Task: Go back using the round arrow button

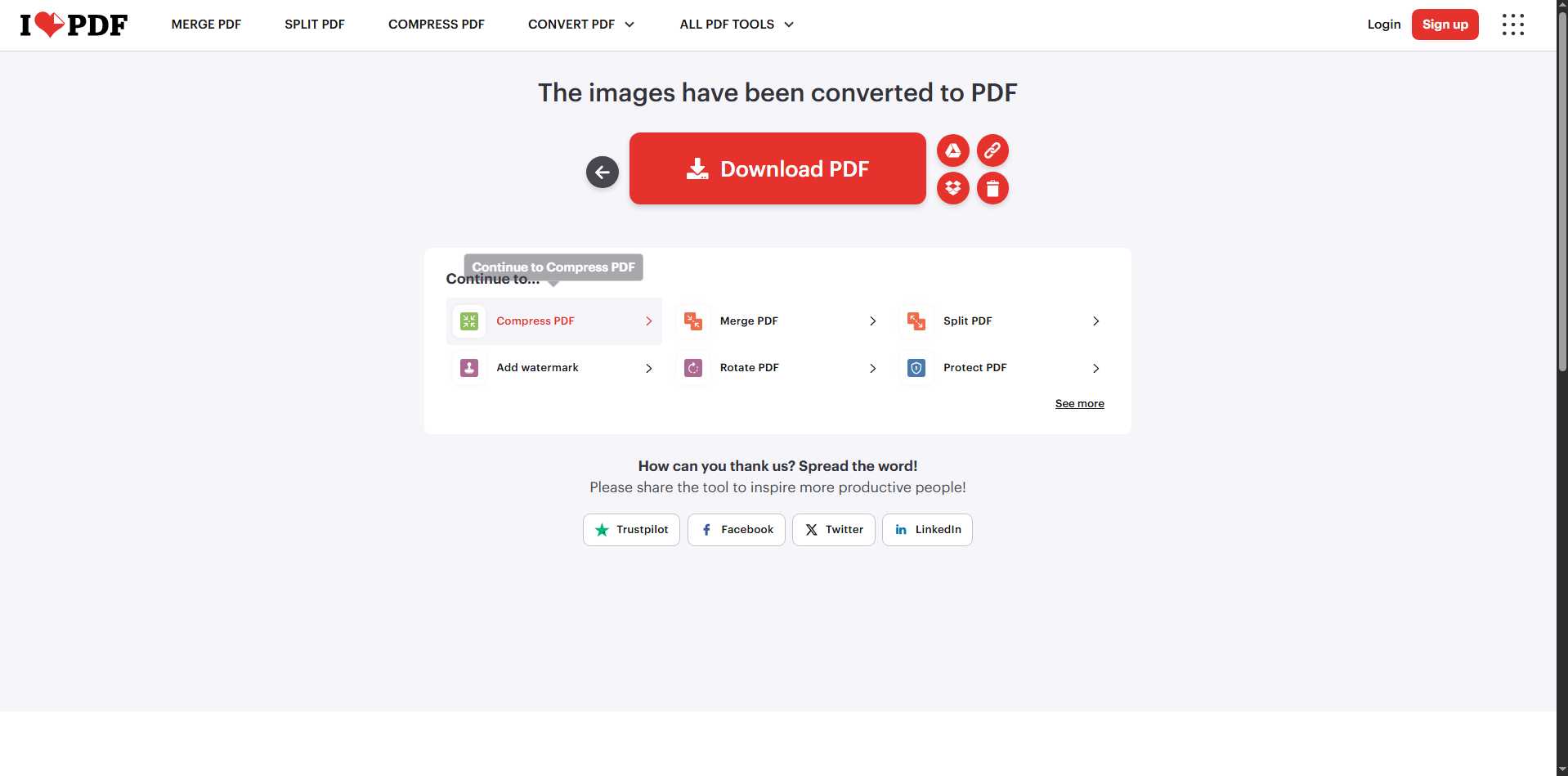Action: coord(603,172)
